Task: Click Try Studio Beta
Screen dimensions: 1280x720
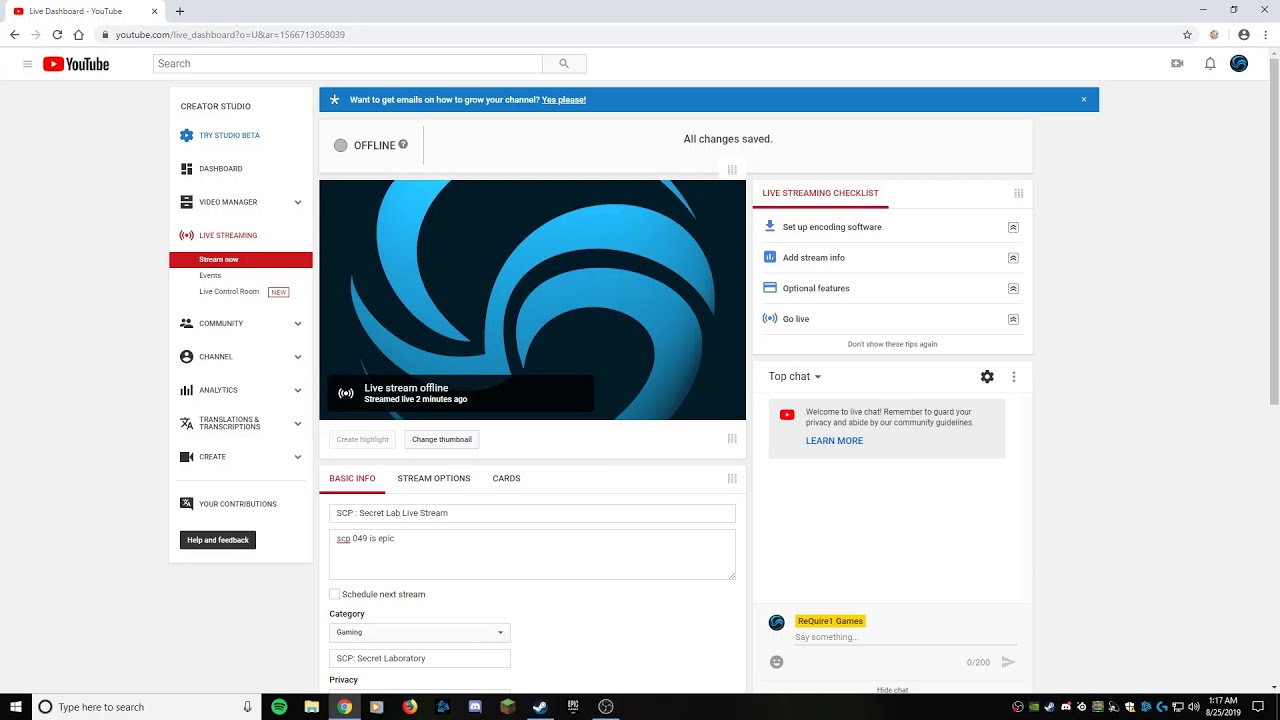Action: pyautogui.click(x=229, y=136)
